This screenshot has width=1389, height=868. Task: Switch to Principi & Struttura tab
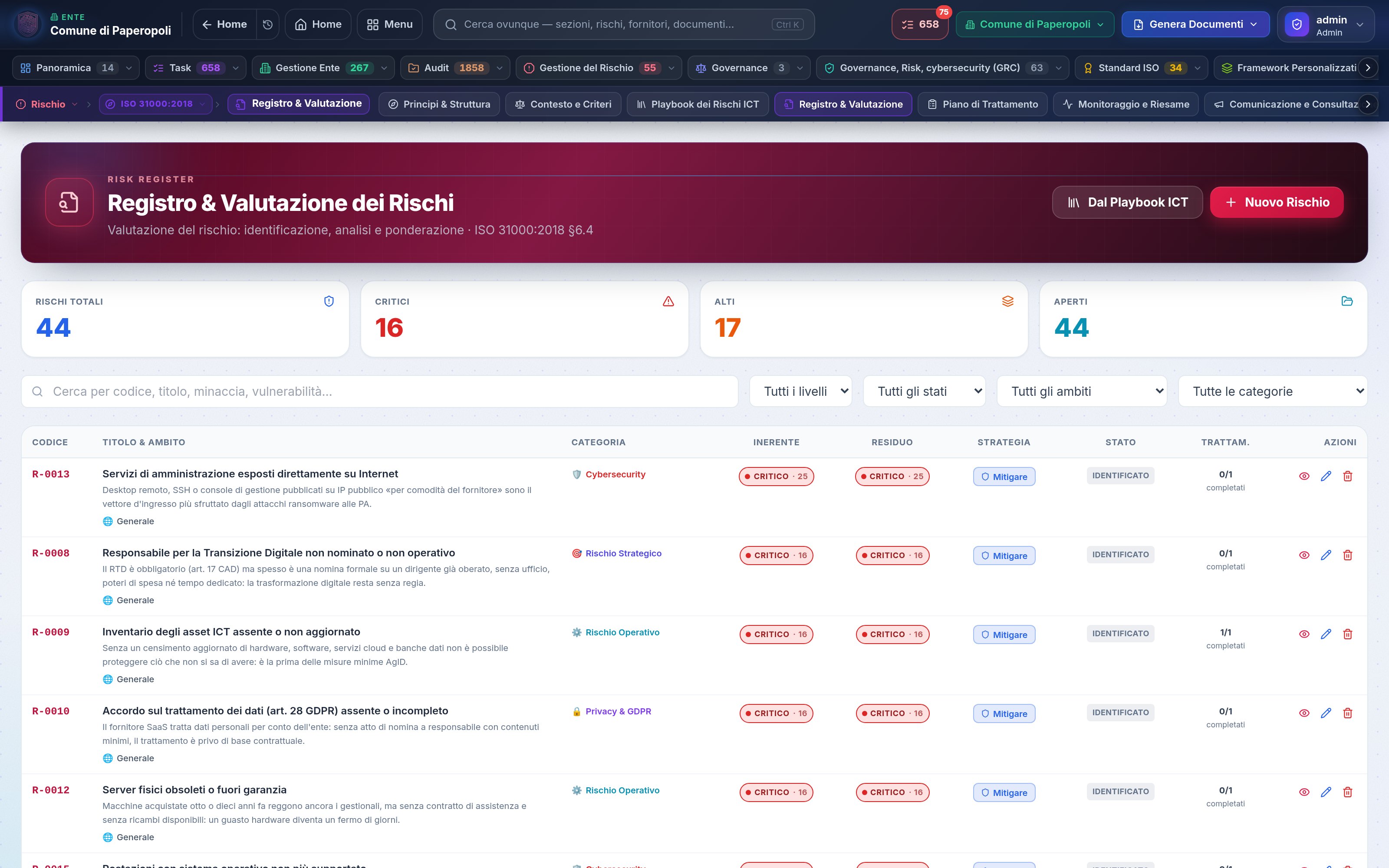tap(439, 105)
